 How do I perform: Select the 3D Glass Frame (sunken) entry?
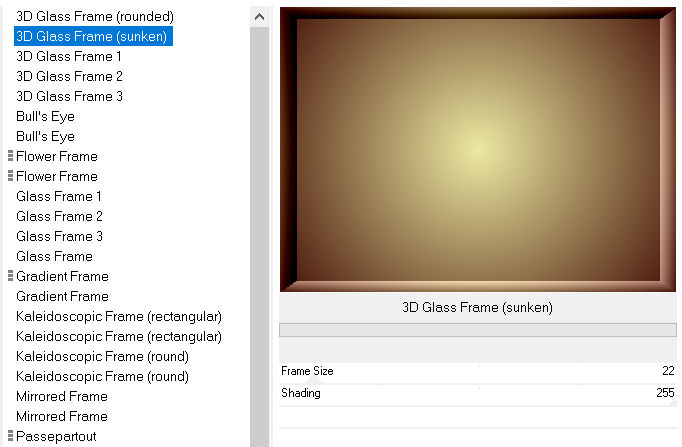[x=91, y=37]
